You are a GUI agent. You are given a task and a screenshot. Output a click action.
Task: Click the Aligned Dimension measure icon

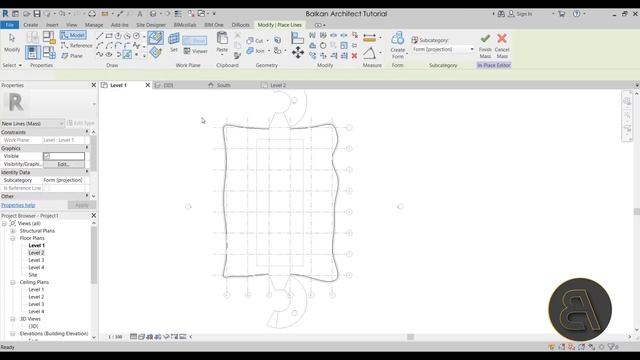369,38
